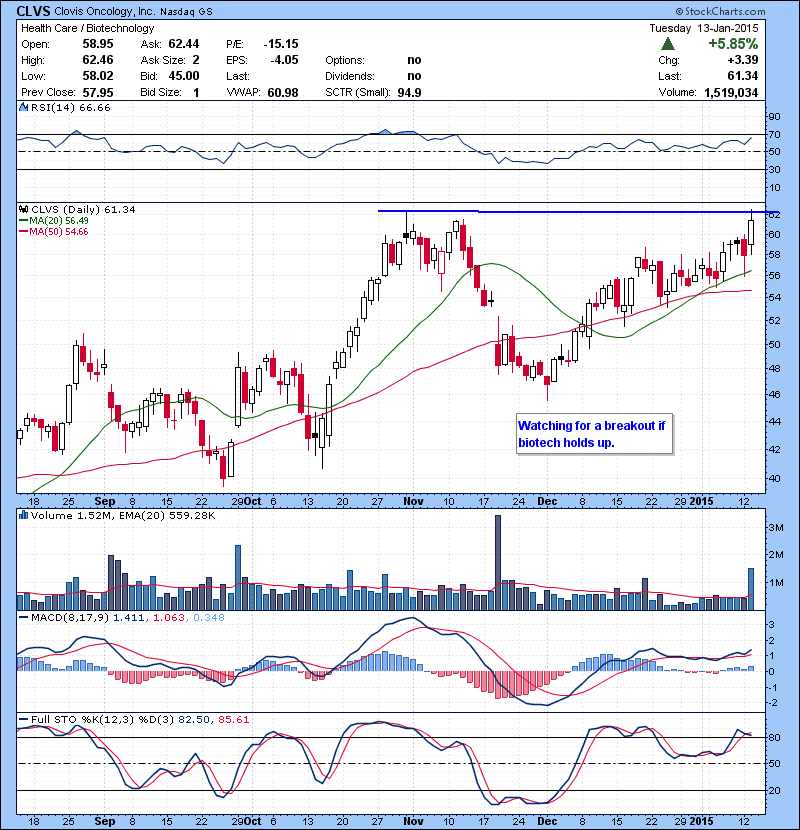The image size is (800, 830).
Task: Click the candlestick icon beside CLVS (Daily)
Action: pos(23,210)
